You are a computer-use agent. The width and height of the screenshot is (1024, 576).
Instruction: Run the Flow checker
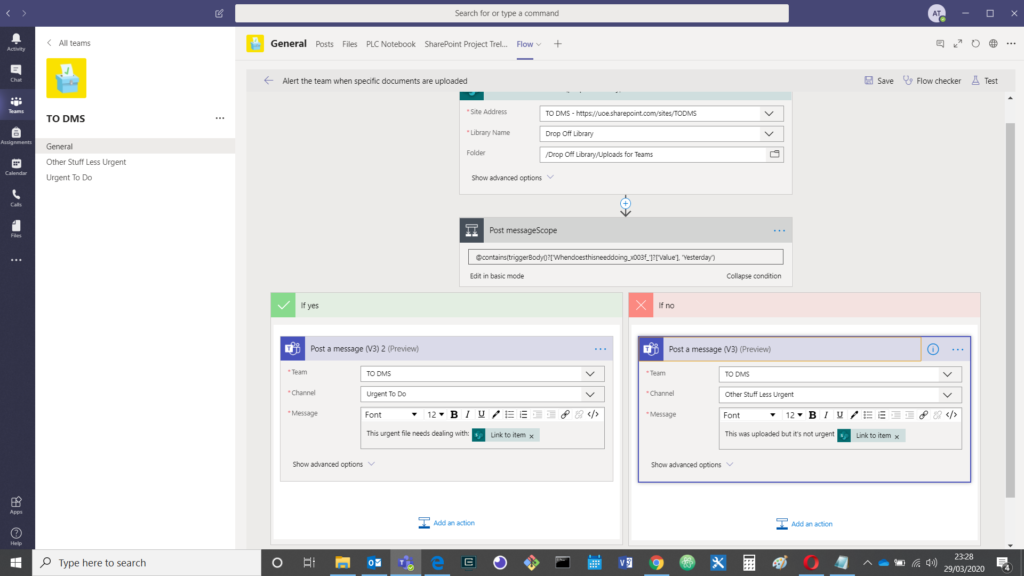[x=932, y=80]
